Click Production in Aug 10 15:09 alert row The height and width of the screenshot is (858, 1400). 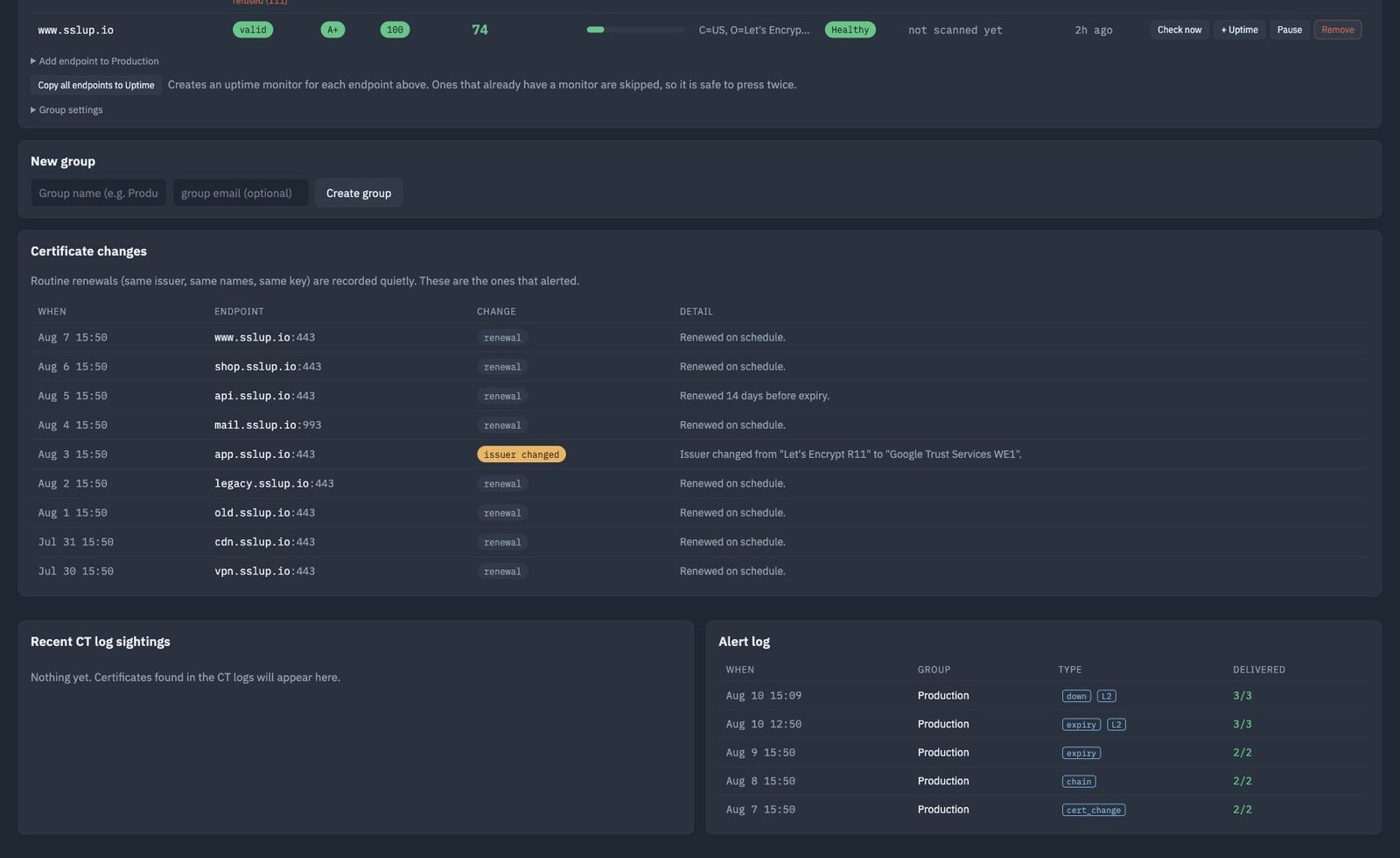point(943,696)
